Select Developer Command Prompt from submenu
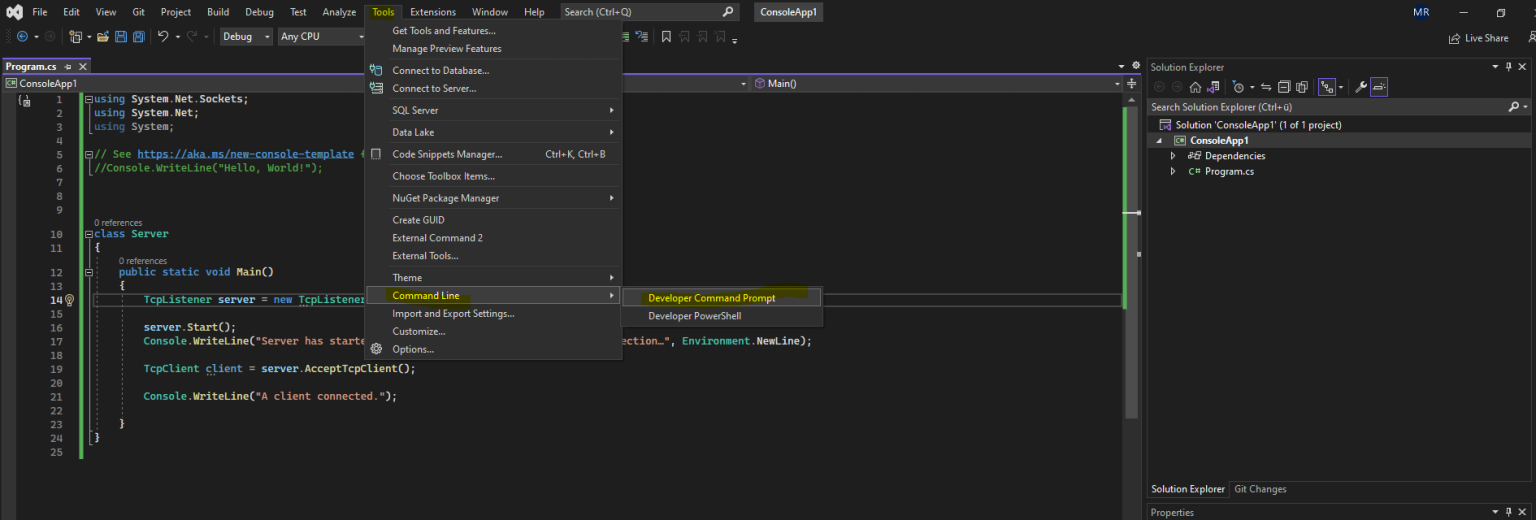The height and width of the screenshot is (520, 1536). click(x=711, y=298)
